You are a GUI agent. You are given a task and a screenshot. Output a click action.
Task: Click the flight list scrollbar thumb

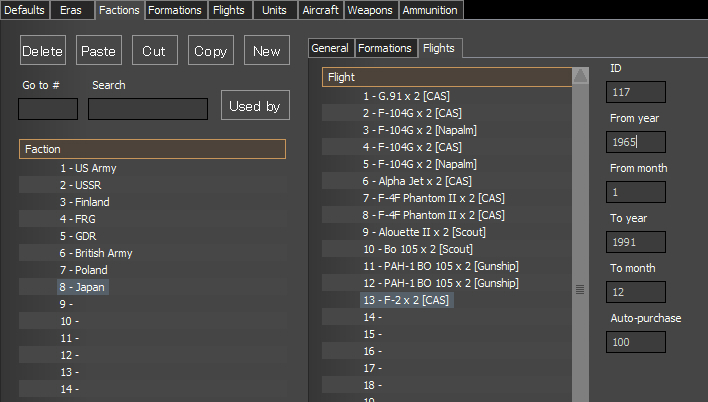coord(581,289)
